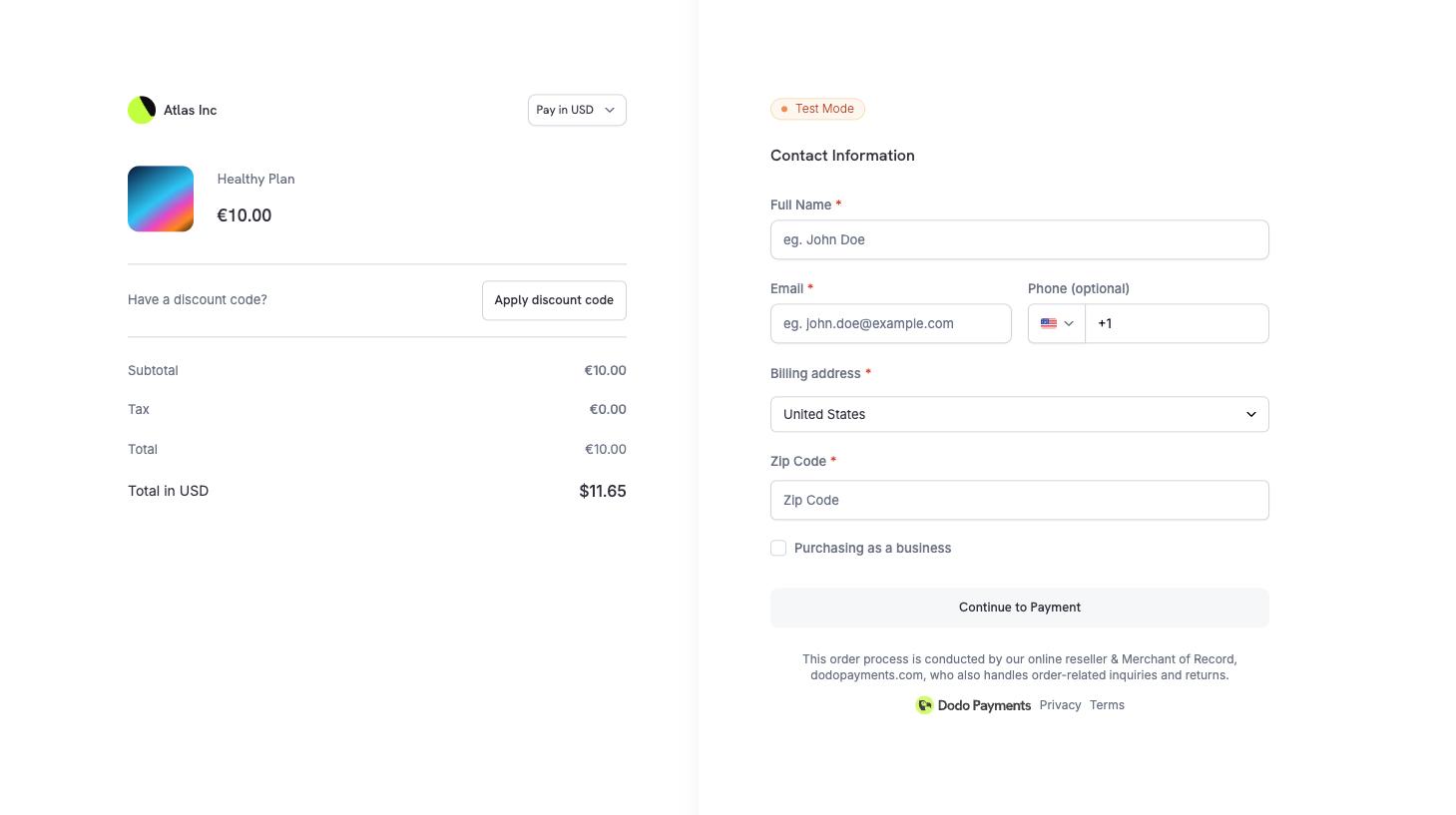Click the Test Mode badge

click(817, 109)
